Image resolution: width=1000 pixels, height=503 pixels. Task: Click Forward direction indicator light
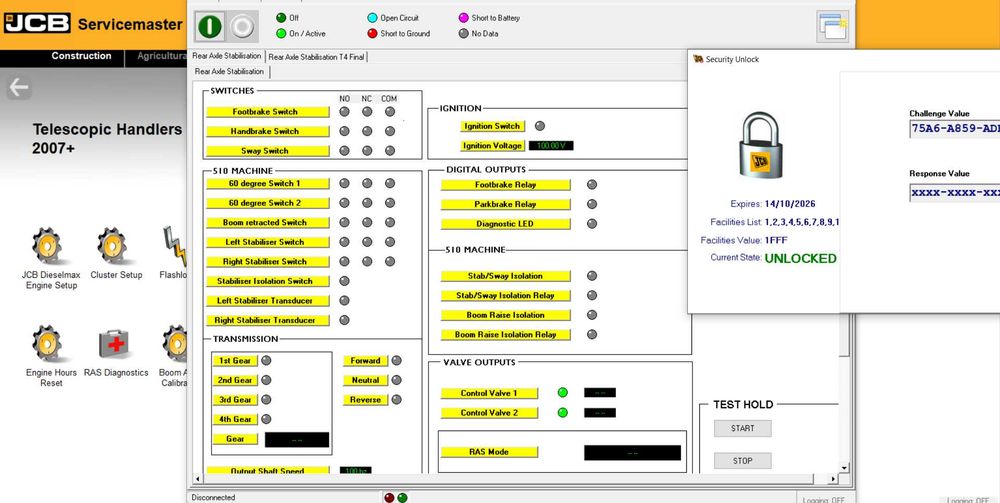[396, 361]
